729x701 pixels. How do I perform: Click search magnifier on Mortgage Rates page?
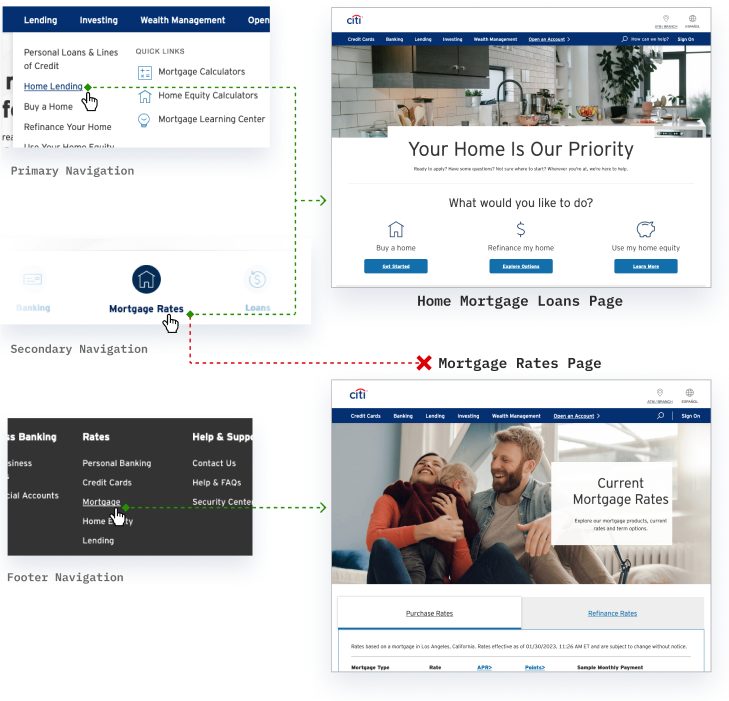coord(660,416)
